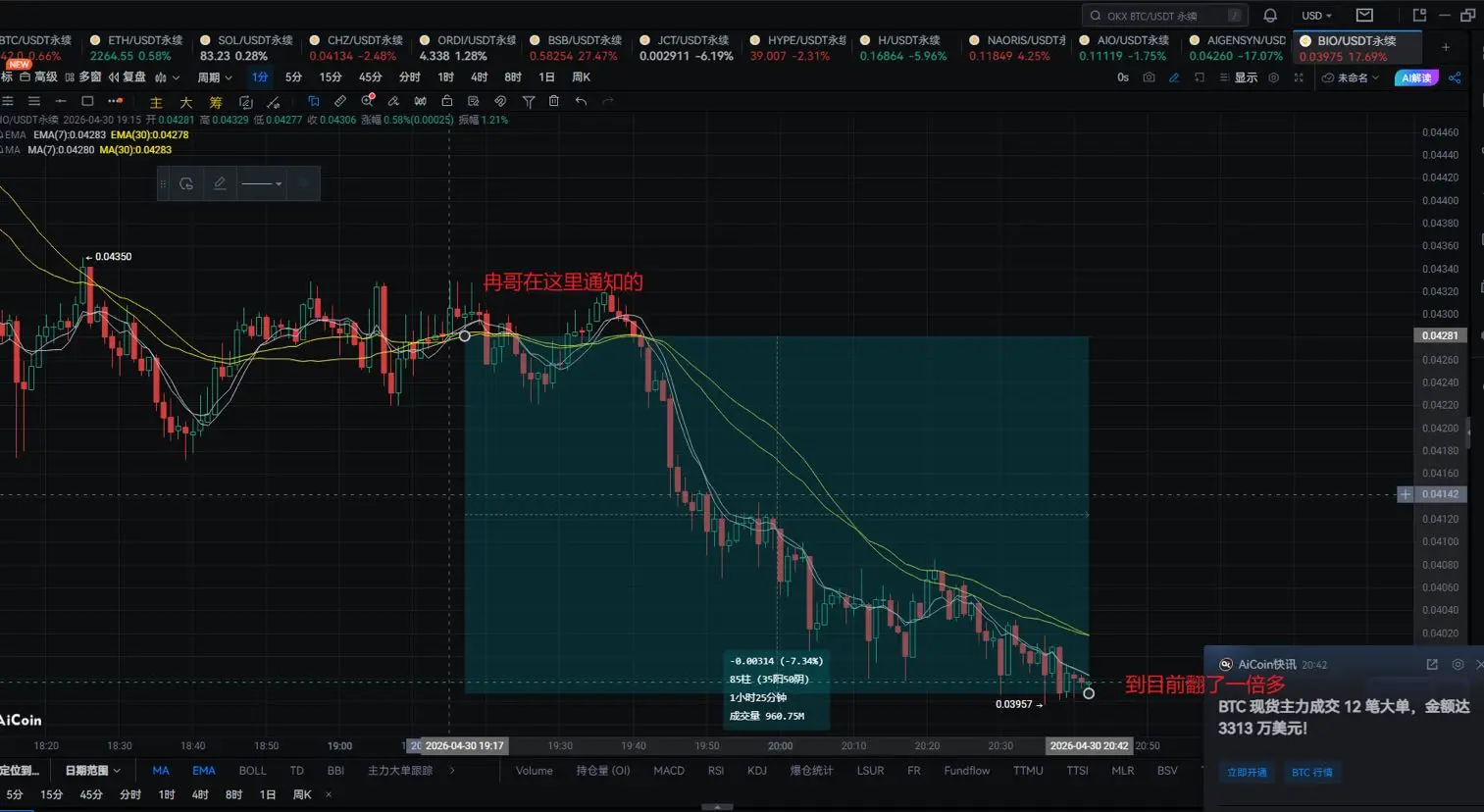
Task: Take a chart screenshot with camera icon
Action: tap(1149, 77)
